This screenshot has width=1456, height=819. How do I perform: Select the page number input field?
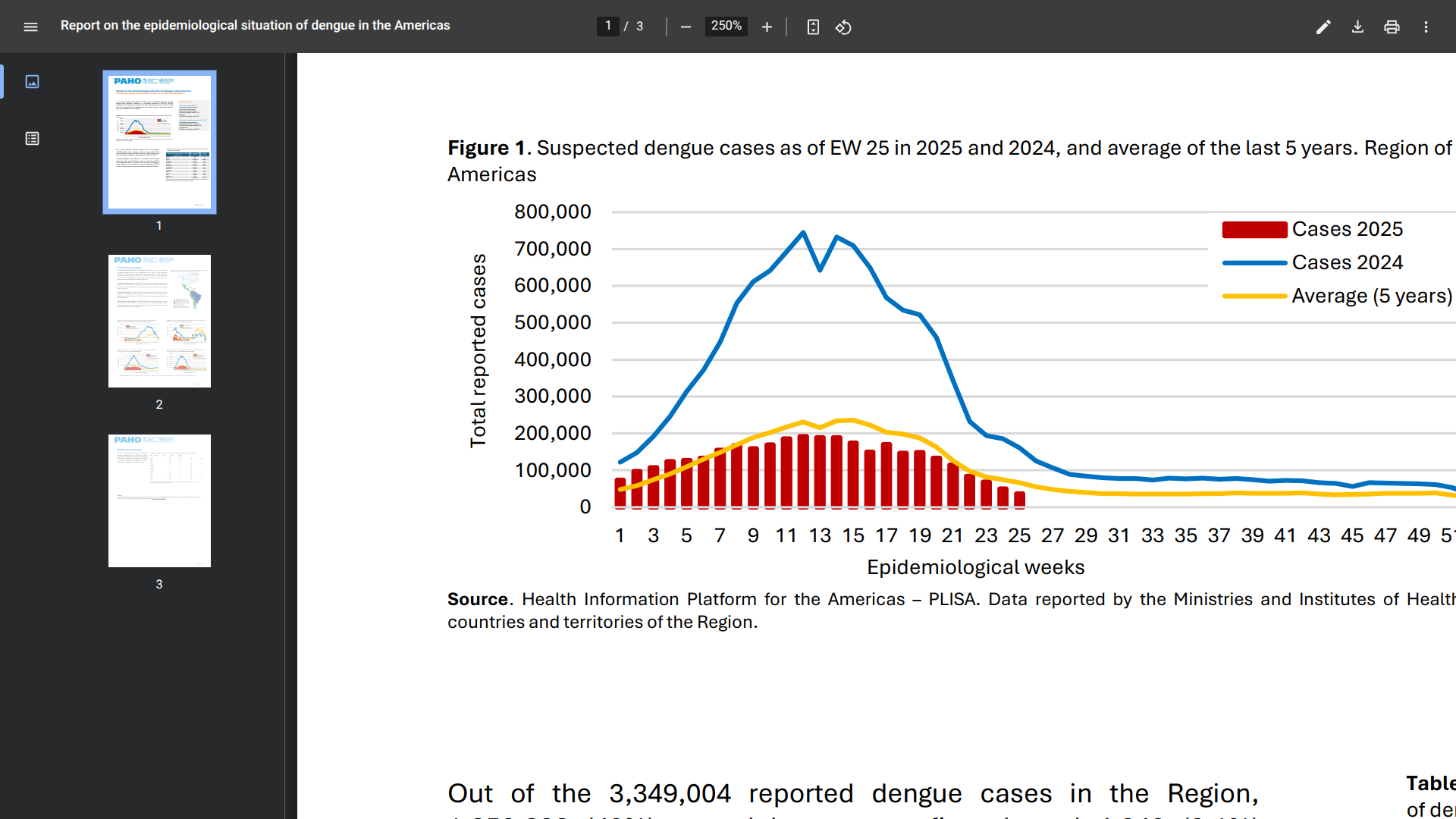pyautogui.click(x=607, y=26)
